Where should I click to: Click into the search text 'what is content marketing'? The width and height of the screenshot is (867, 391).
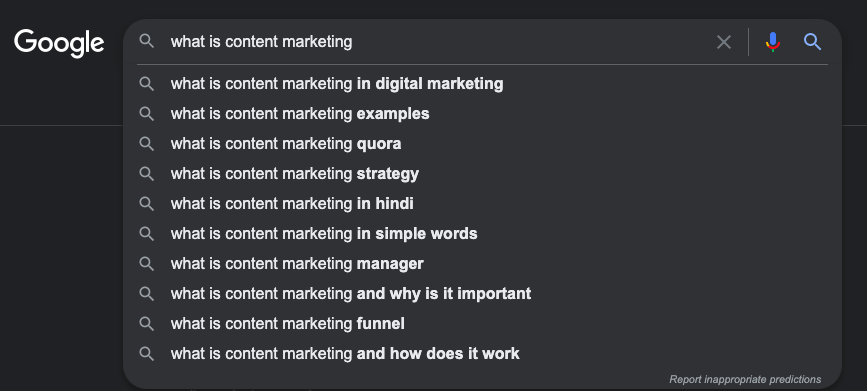pyautogui.click(x=261, y=41)
